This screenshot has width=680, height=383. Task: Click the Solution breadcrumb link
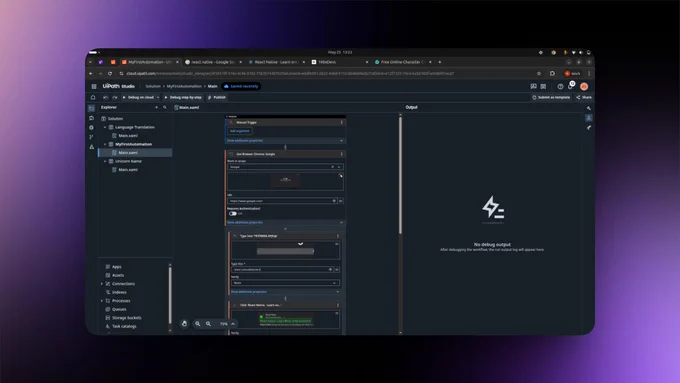(153, 86)
